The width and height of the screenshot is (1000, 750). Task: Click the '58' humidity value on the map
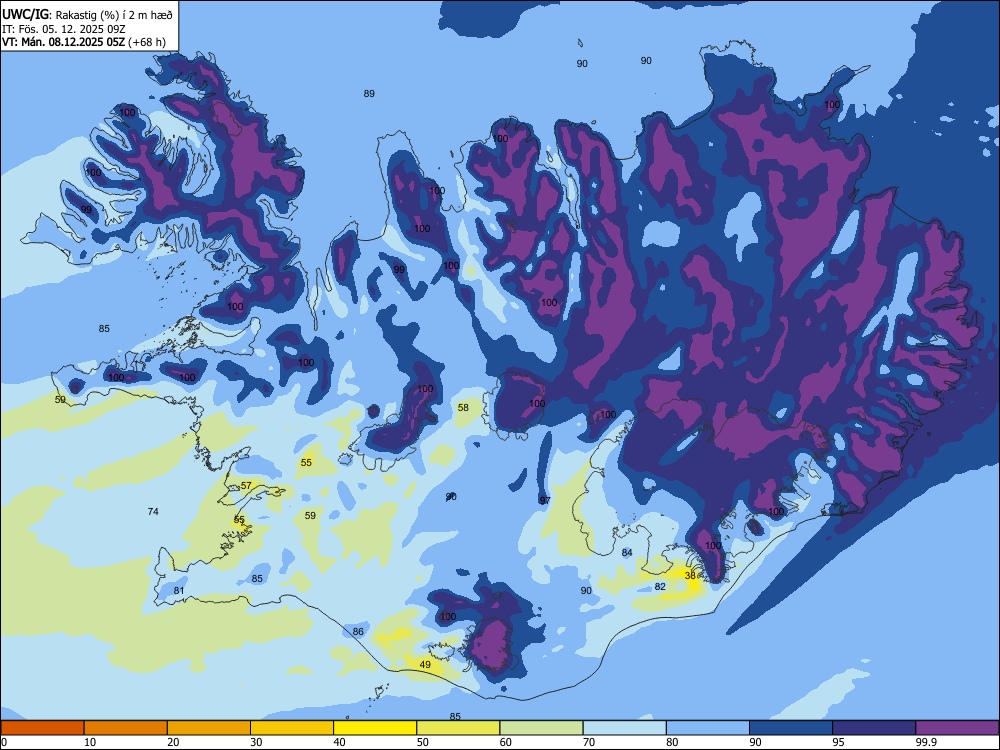click(x=463, y=408)
